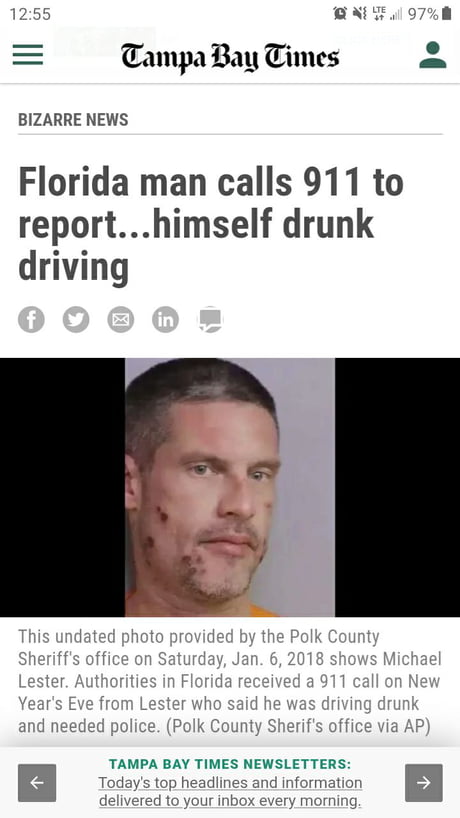Screen dimensions: 460x818
Task: Tap the alarm clock status icon
Action: [x=341, y=14]
